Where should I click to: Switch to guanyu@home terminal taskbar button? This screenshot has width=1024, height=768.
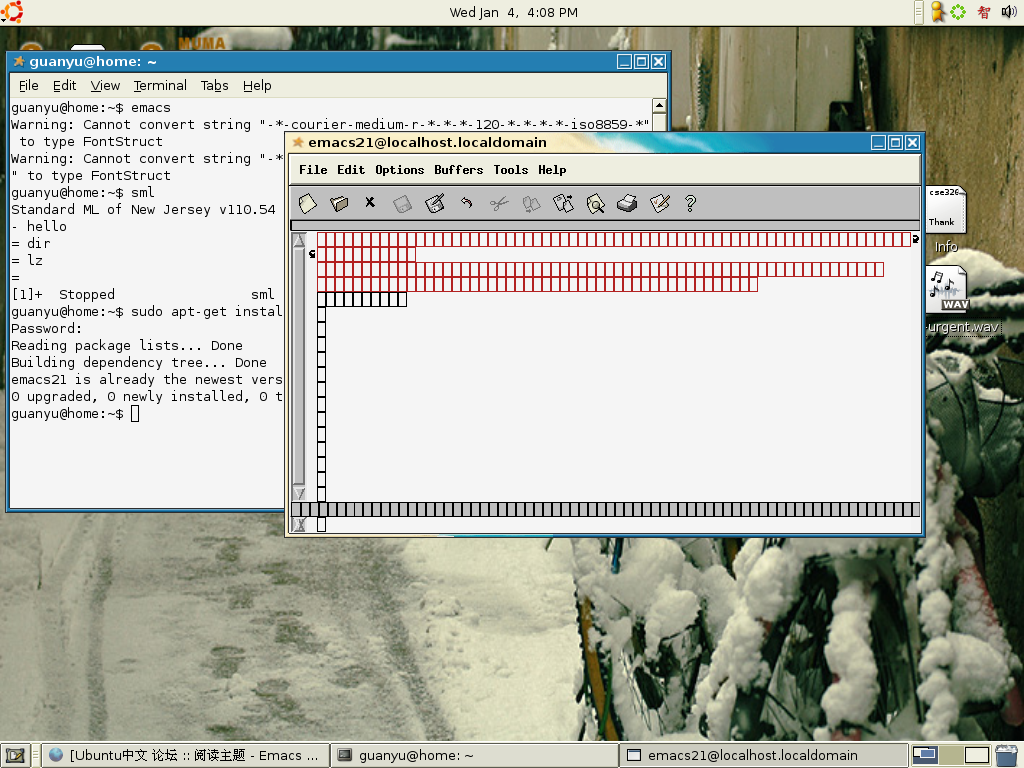click(475, 756)
